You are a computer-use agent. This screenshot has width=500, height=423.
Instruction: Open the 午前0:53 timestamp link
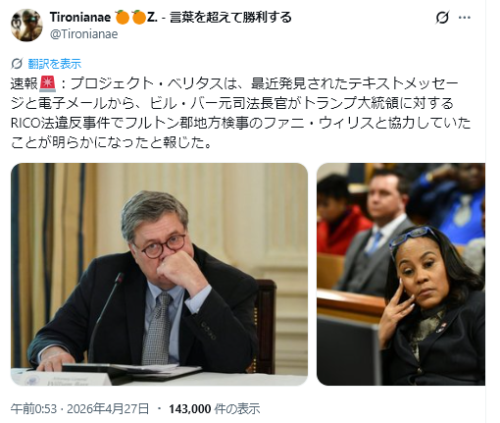[x=34, y=409]
